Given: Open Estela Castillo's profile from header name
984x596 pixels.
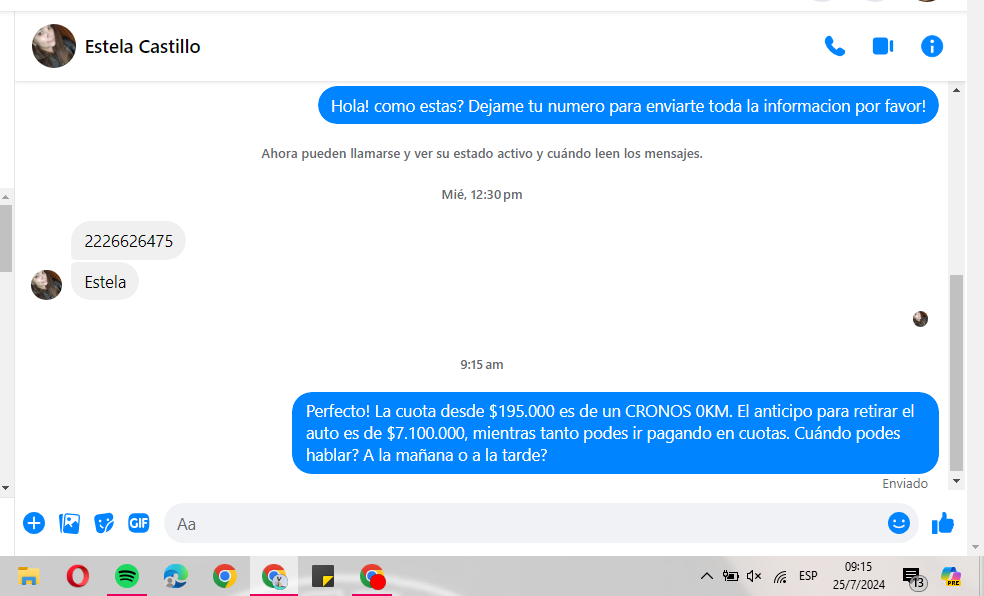Looking at the screenshot, I should click(x=142, y=46).
